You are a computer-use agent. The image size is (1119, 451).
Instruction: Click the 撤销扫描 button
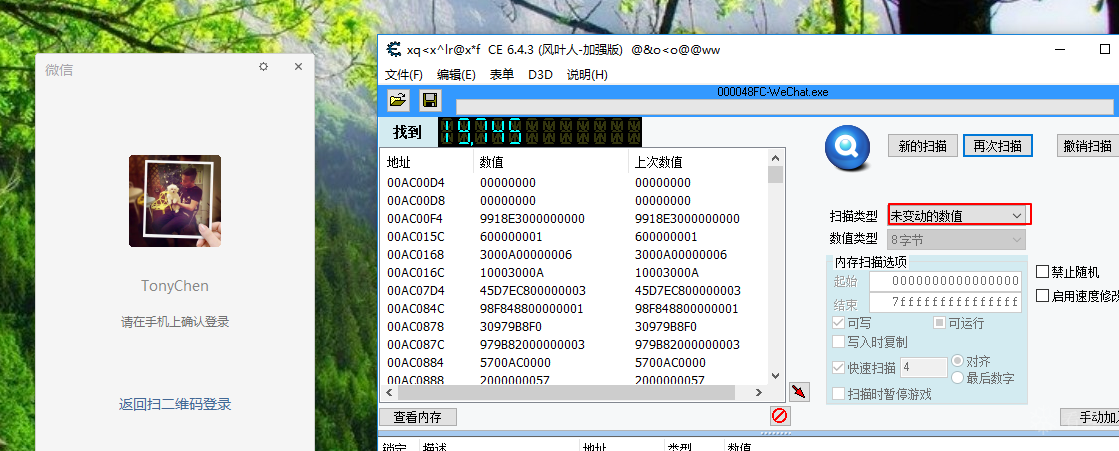[1088, 146]
